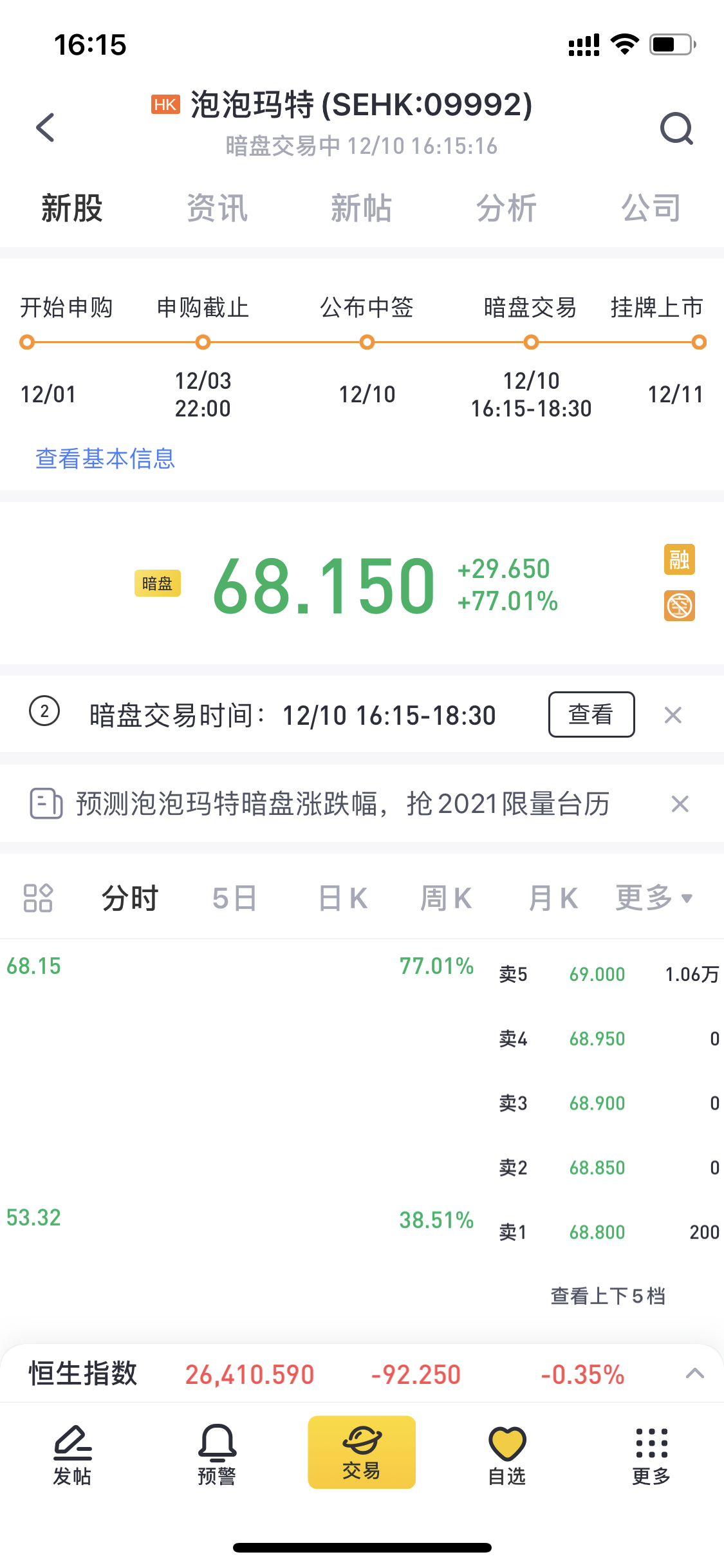Tap 卖4 ask row at 68.950
Image resolution: width=724 pixels, height=1568 pixels.
pyautogui.click(x=609, y=1038)
